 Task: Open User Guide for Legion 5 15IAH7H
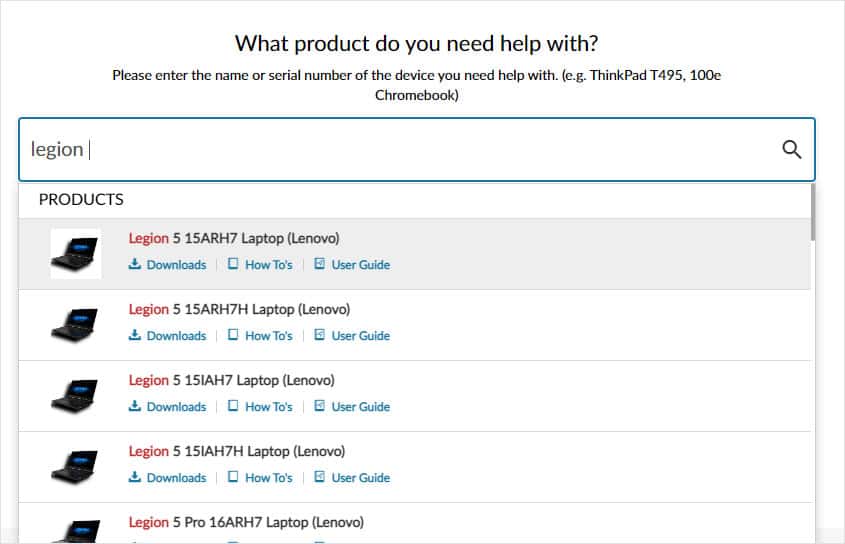352,478
